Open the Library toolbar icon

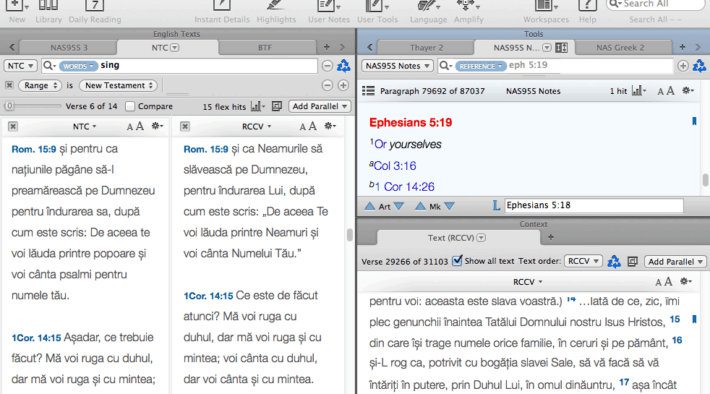point(48,12)
